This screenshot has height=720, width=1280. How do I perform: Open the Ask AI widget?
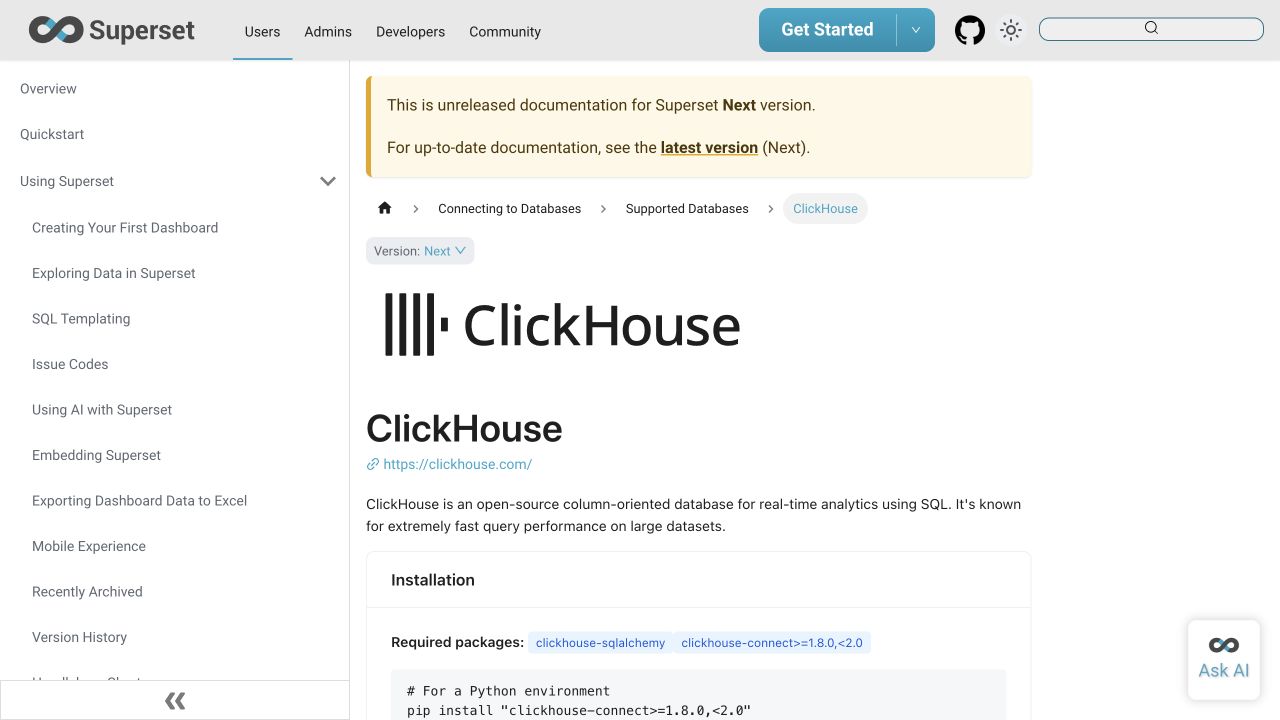pyautogui.click(x=1224, y=658)
